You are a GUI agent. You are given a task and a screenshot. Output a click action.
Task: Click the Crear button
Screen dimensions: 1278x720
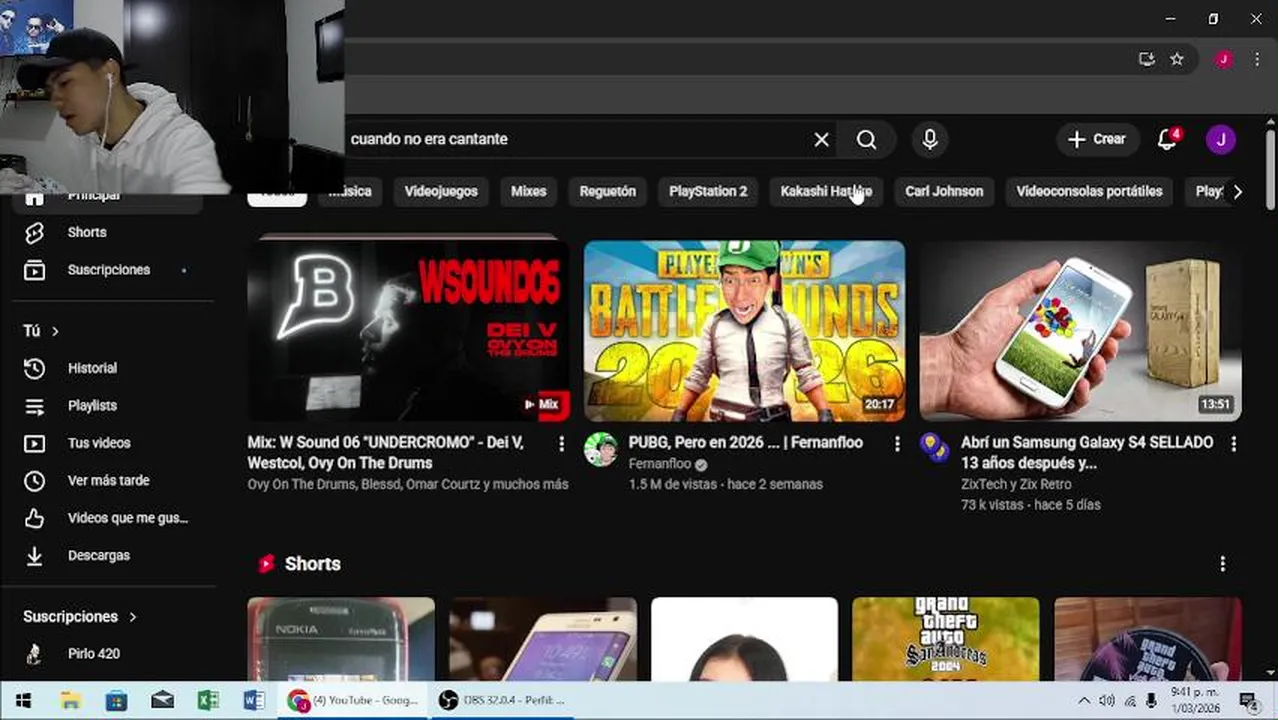point(1097,139)
